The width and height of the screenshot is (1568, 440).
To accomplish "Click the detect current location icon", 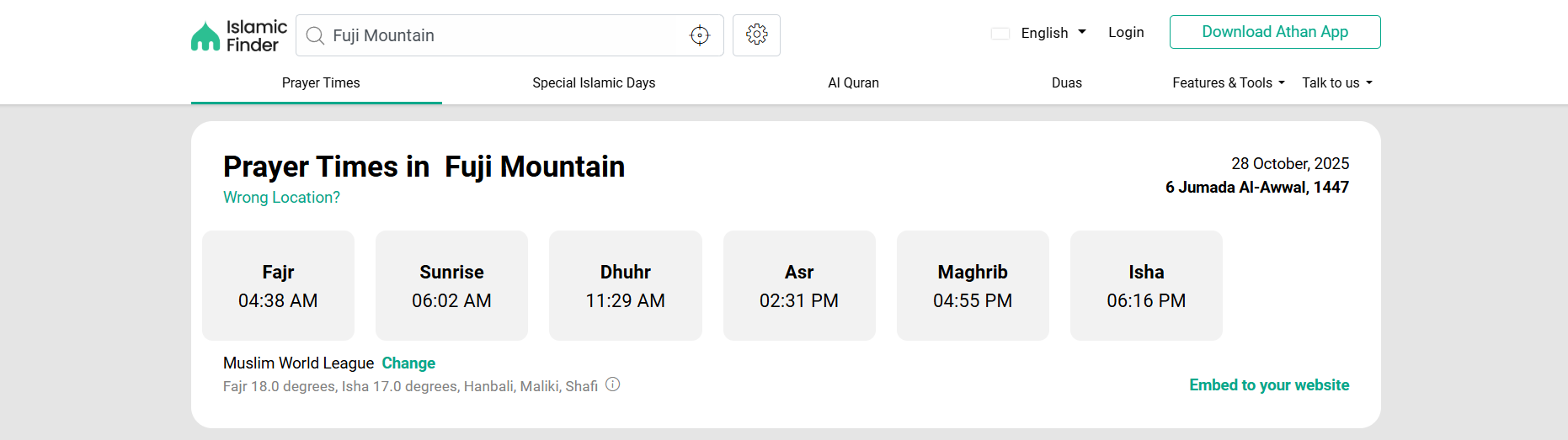I will [x=700, y=35].
